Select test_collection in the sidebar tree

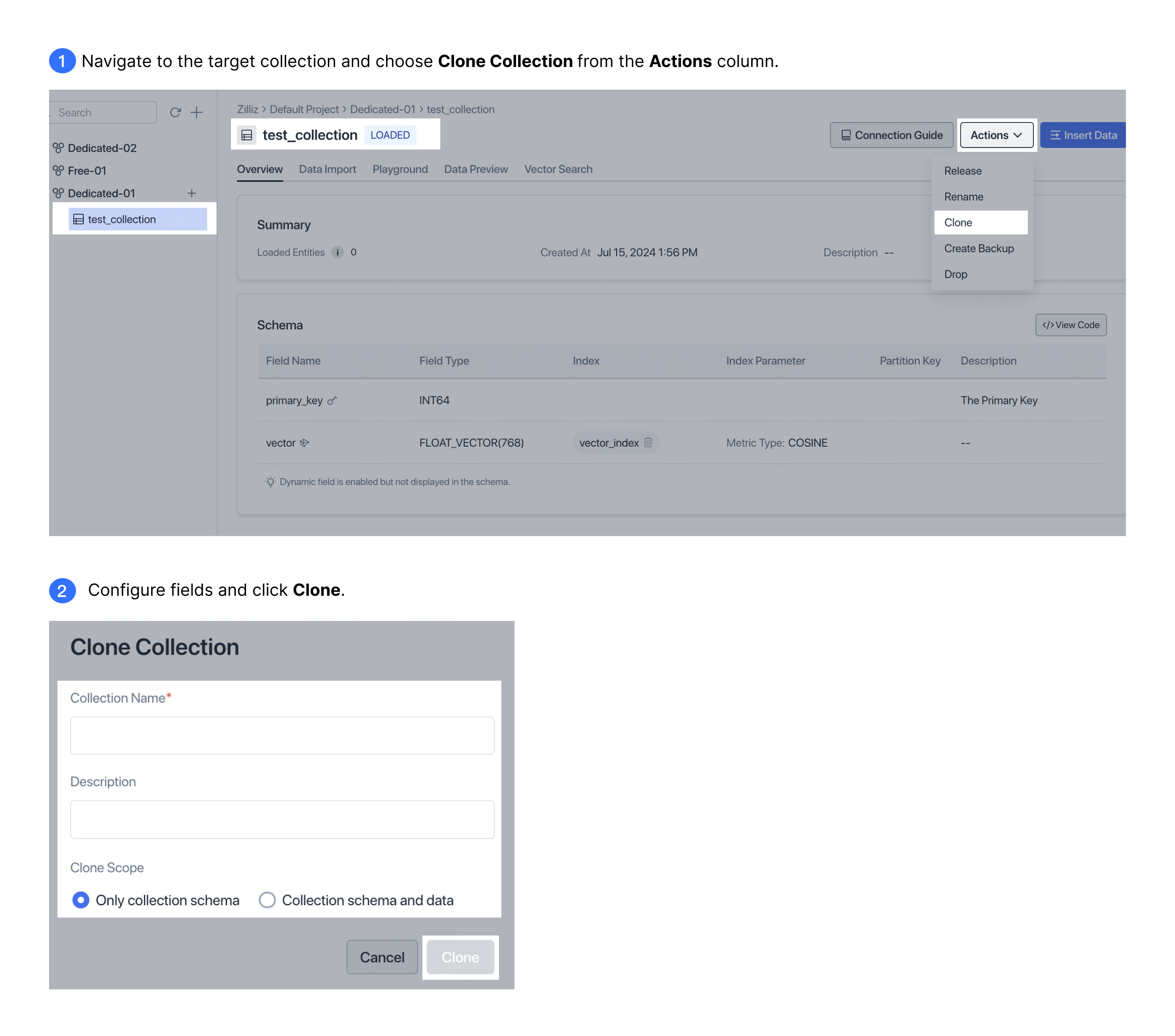[x=138, y=219]
